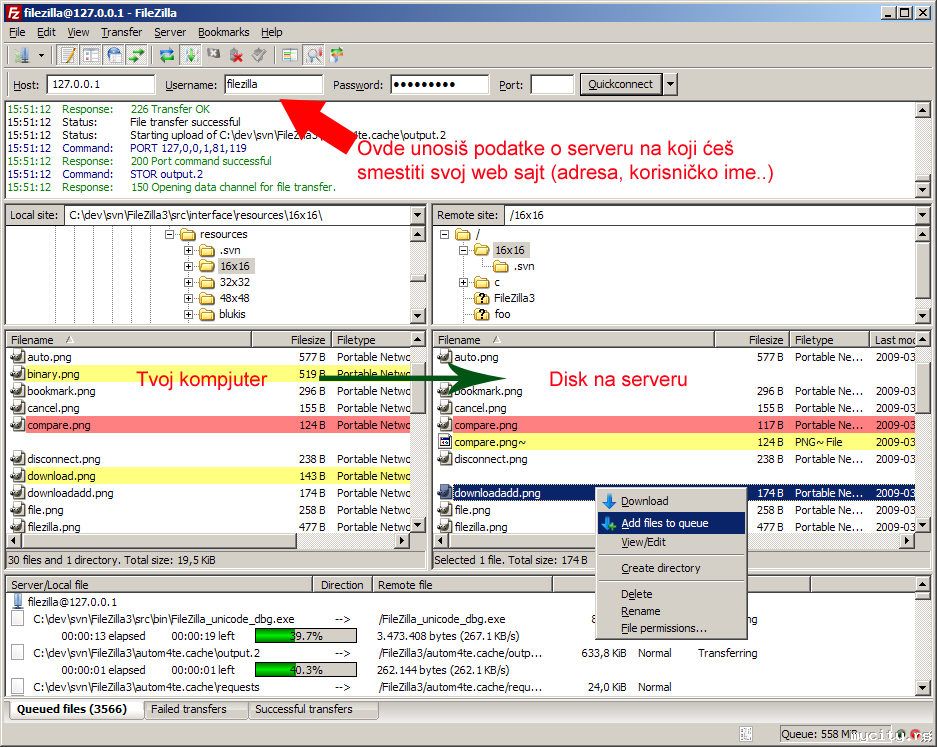This screenshot has width=937, height=747.
Task: Choose Add files to queue
Action: pos(672,523)
